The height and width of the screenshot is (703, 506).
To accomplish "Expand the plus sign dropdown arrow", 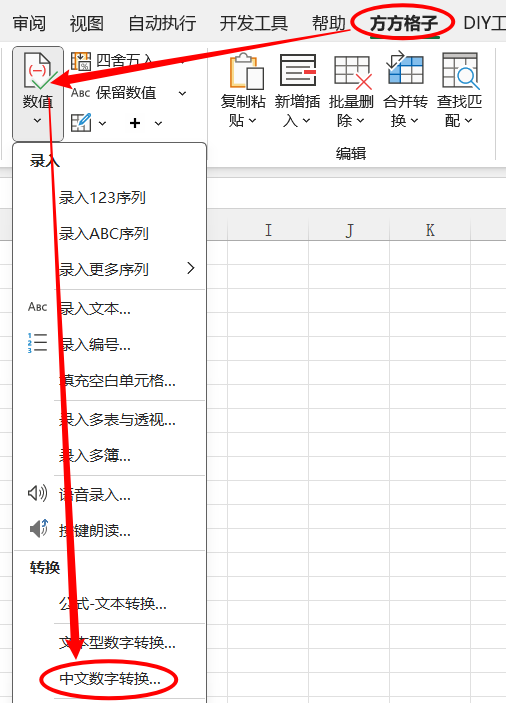I will pyautogui.click(x=158, y=123).
